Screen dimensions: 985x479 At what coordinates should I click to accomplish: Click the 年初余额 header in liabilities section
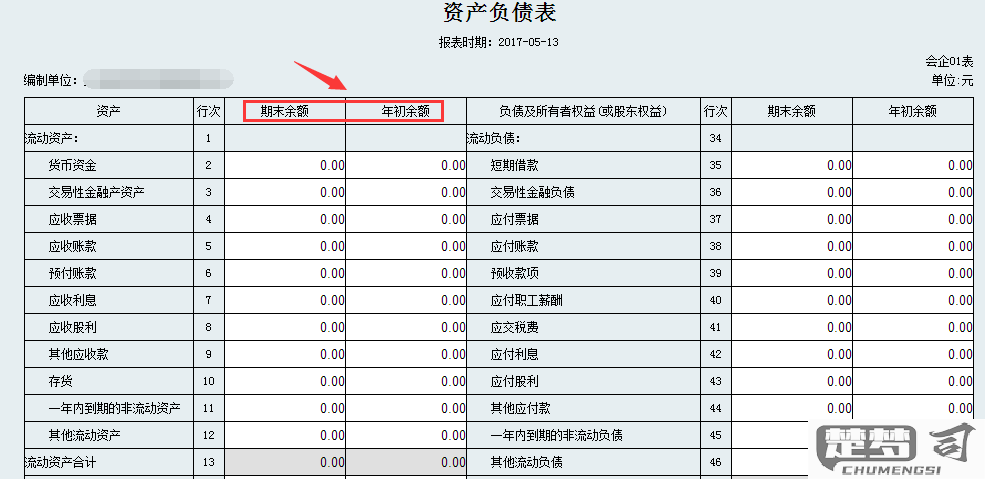[x=913, y=111]
